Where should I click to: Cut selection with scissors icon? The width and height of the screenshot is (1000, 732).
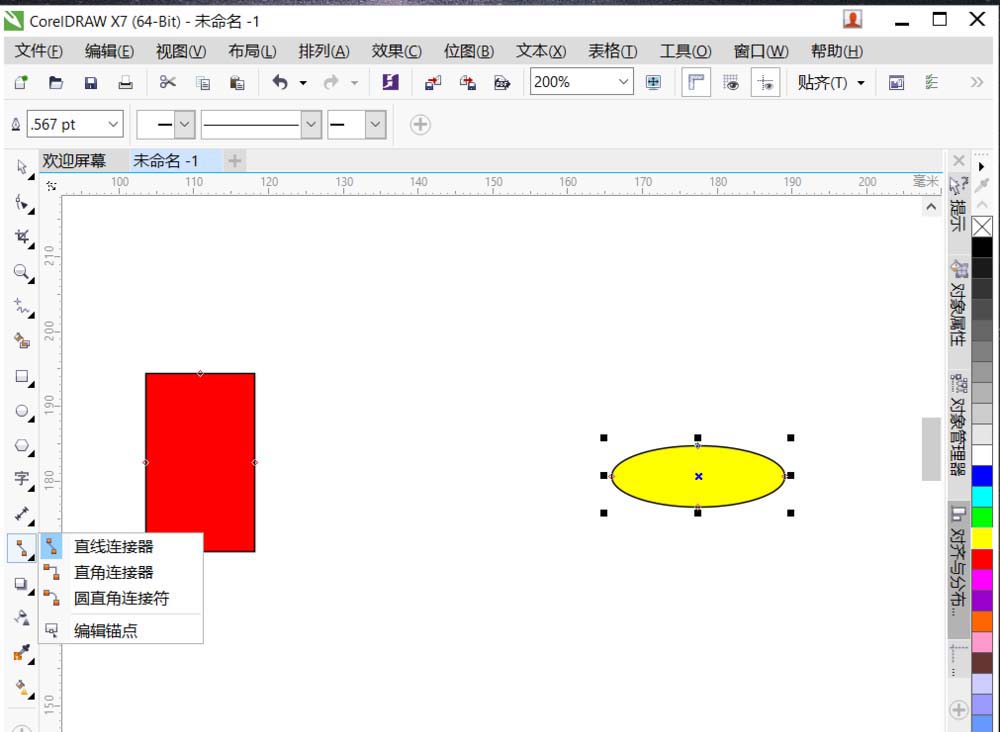[168, 82]
